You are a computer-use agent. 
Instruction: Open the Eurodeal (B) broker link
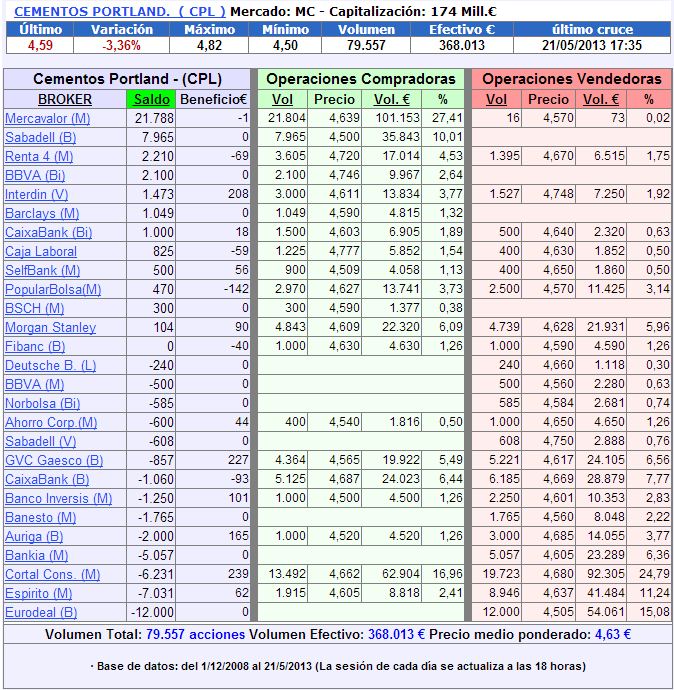point(41,612)
